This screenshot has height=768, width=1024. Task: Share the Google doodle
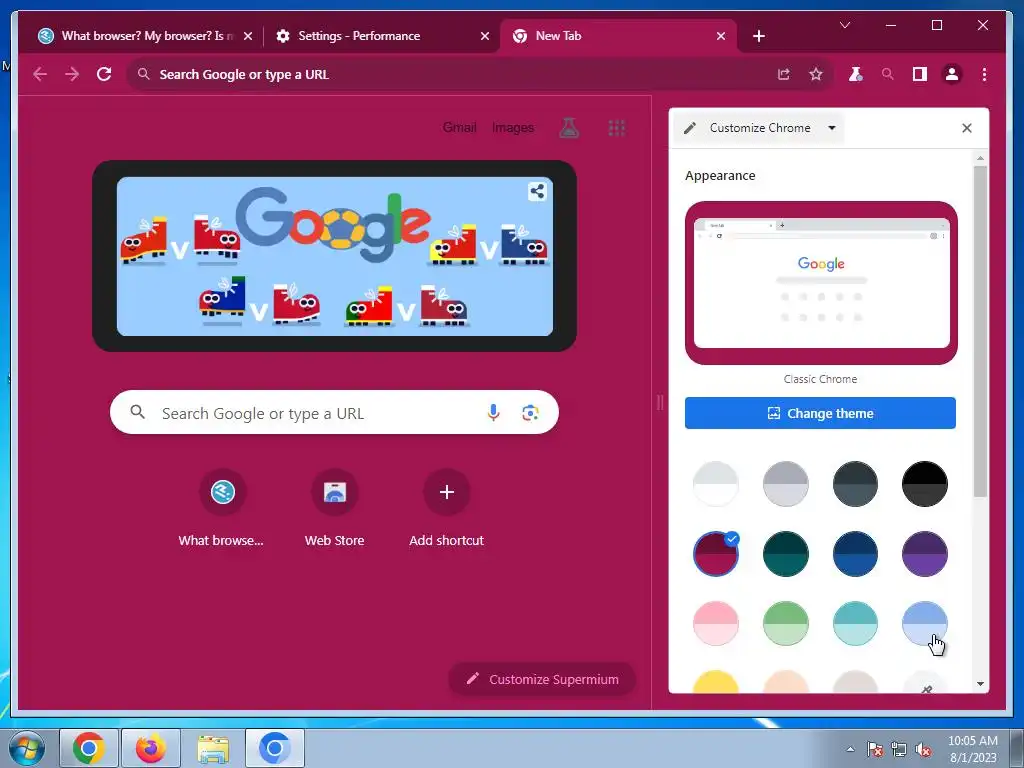point(537,191)
